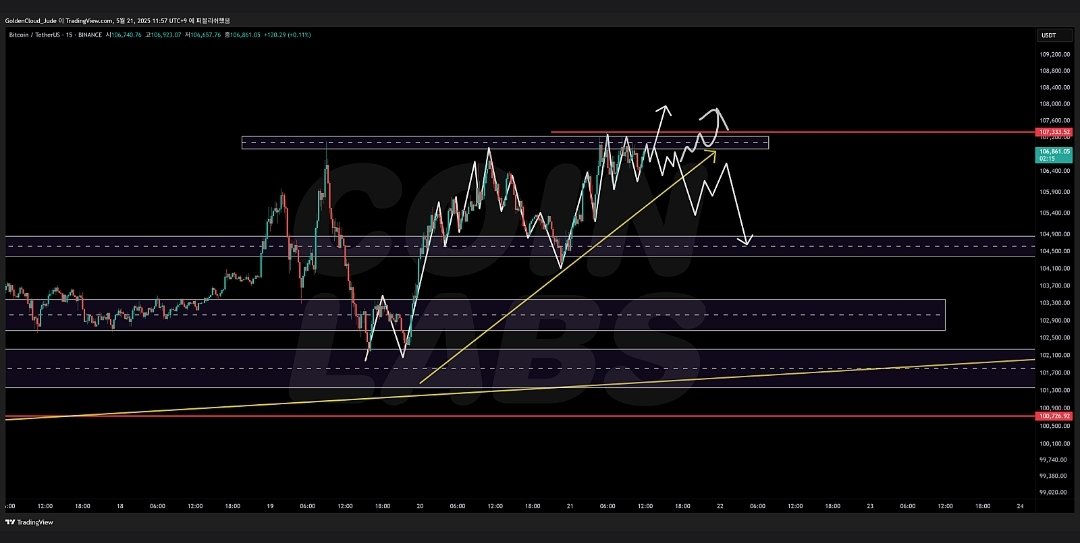Image resolution: width=1080 pixels, height=543 pixels.
Task: Click the 109,200.00 price axis label
Action: (x=1055, y=54)
